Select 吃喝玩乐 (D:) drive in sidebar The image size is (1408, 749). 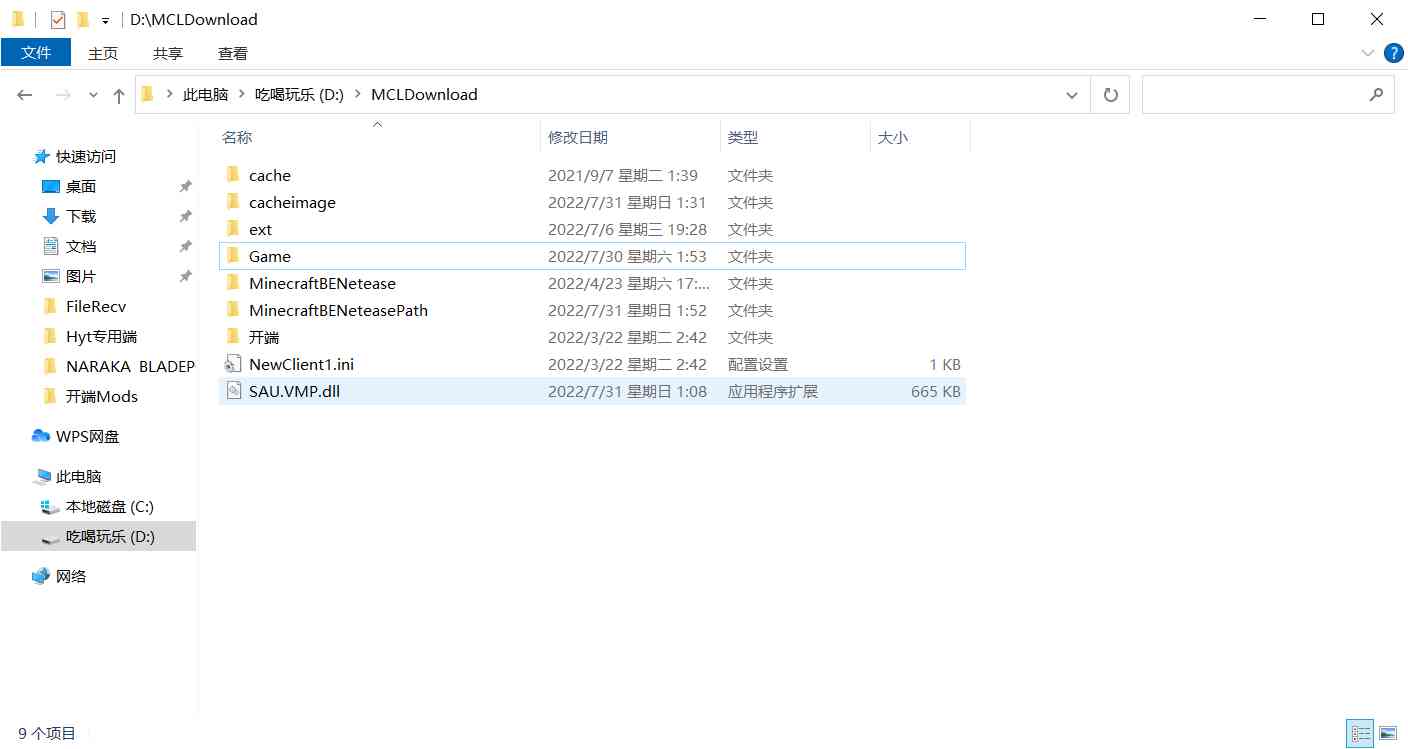(110, 536)
